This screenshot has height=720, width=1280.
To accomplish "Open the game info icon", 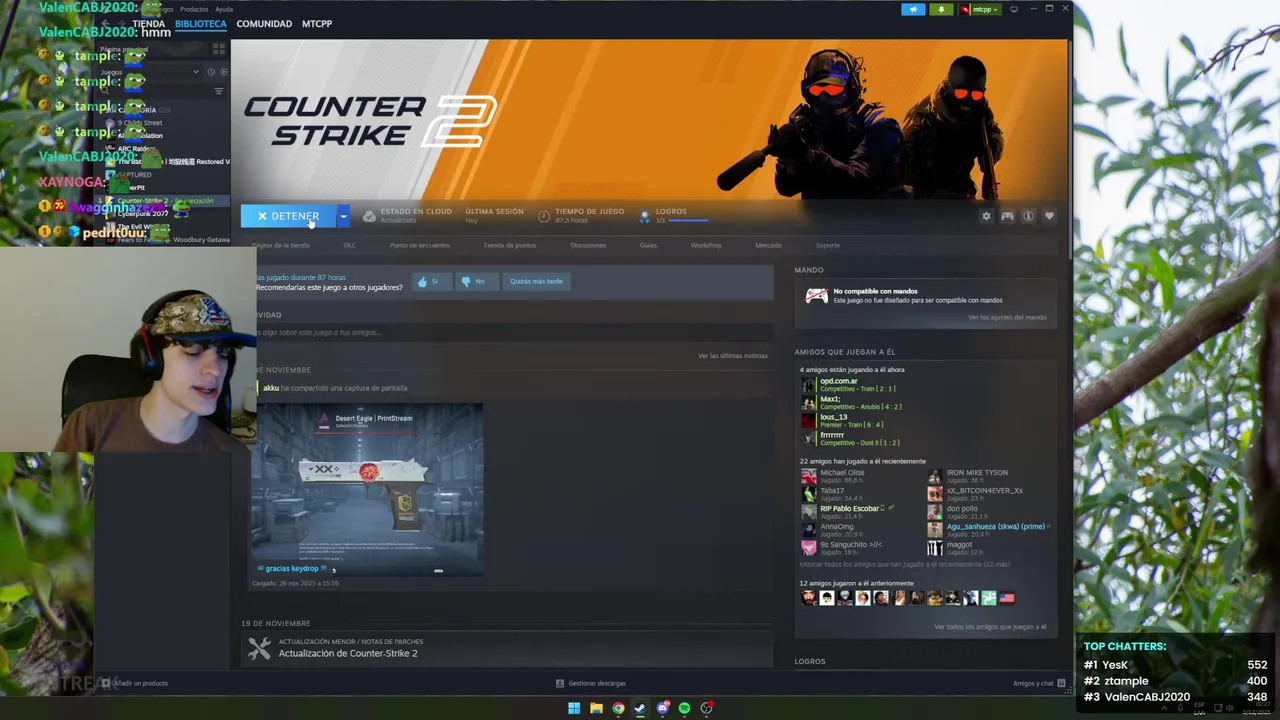I will tap(1028, 216).
